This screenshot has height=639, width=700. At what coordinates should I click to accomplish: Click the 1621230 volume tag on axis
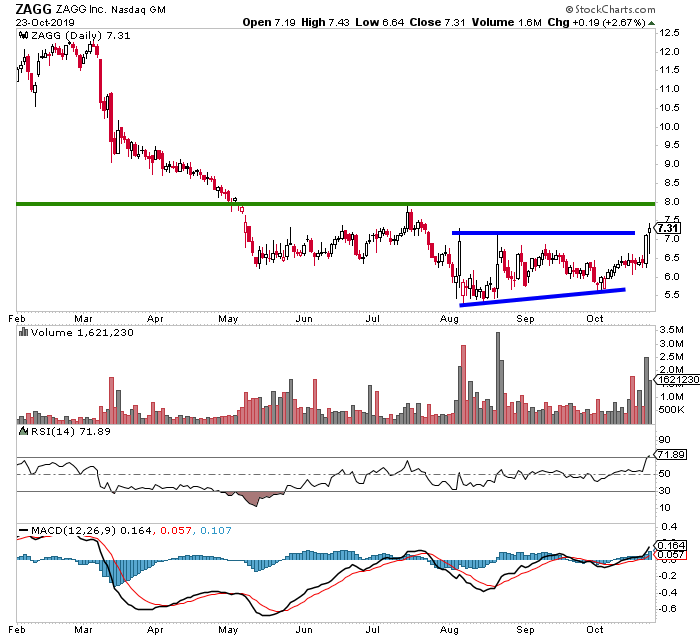[677, 380]
